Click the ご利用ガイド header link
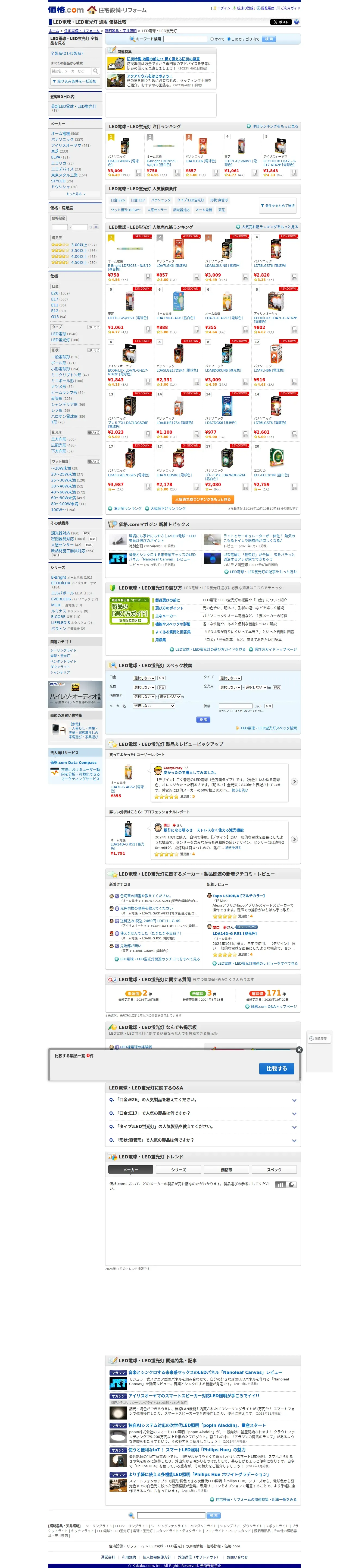The height and width of the screenshot is (1568, 349). pyautogui.click(x=289, y=8)
